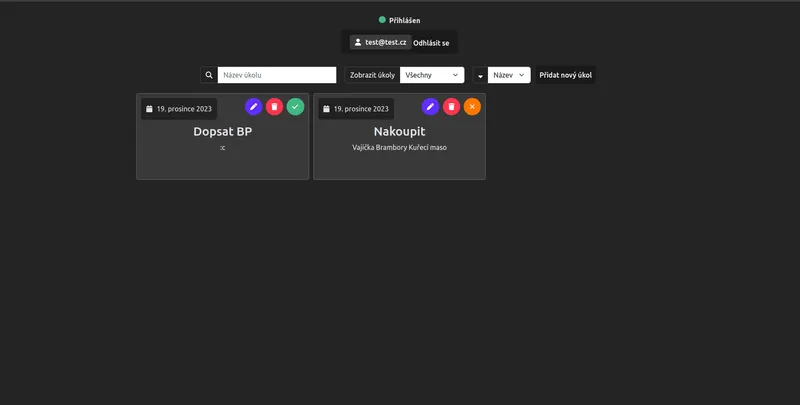
Task: Edit the Nakoupit task with pencil icon
Action: tap(431, 107)
